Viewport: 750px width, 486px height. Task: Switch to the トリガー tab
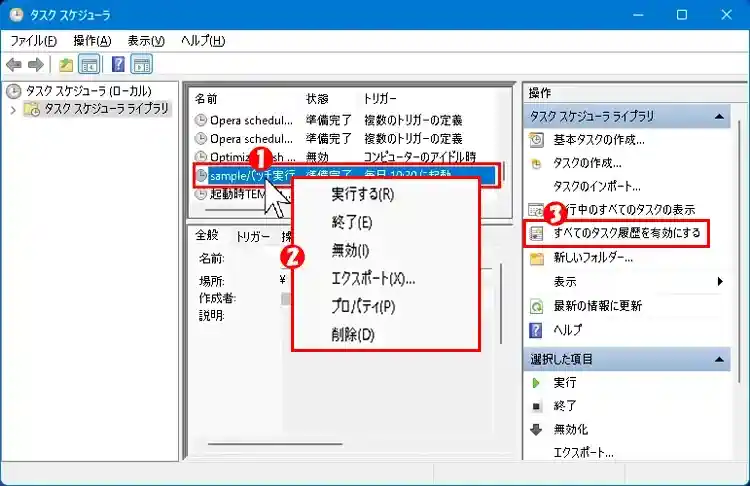click(253, 236)
